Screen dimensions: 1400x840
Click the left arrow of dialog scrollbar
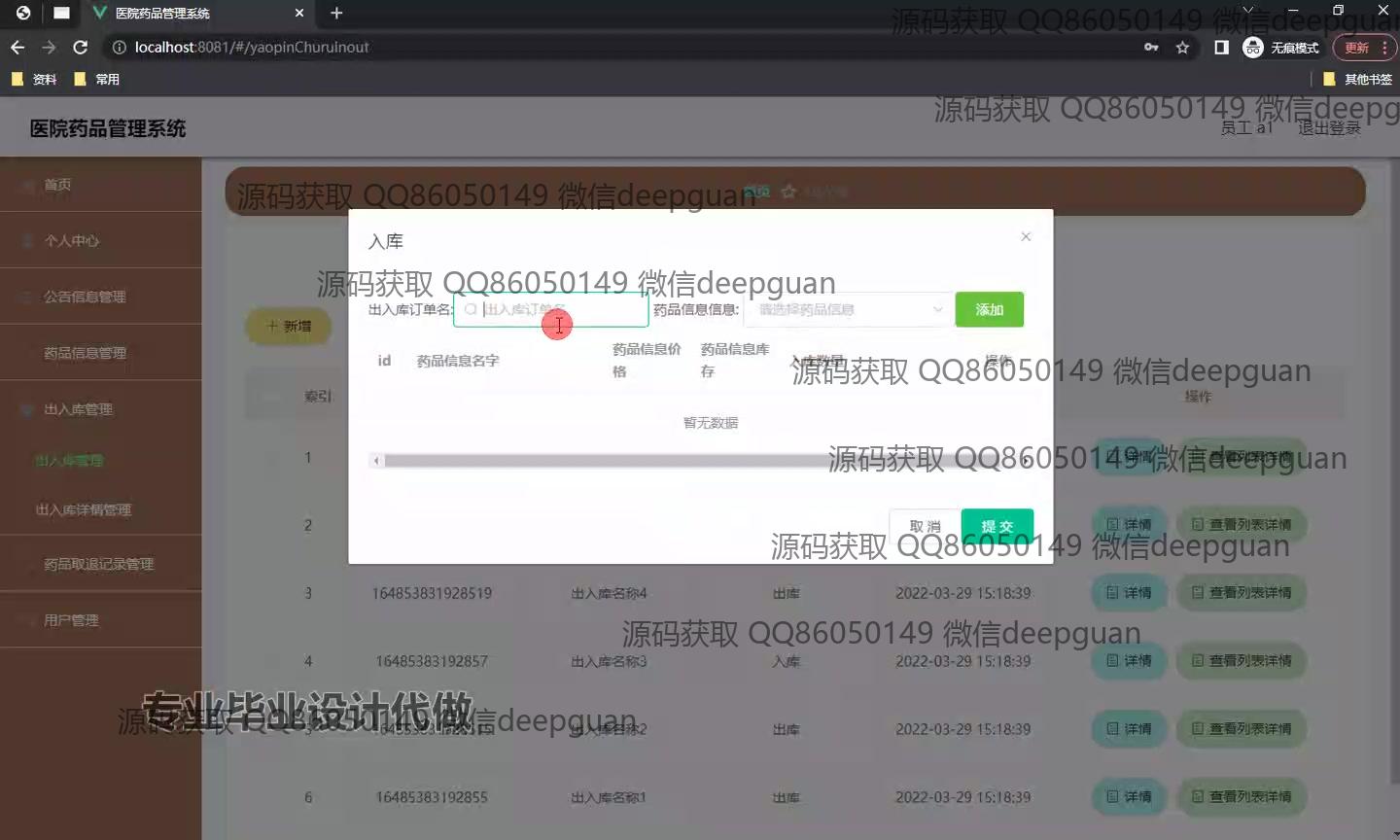click(377, 461)
